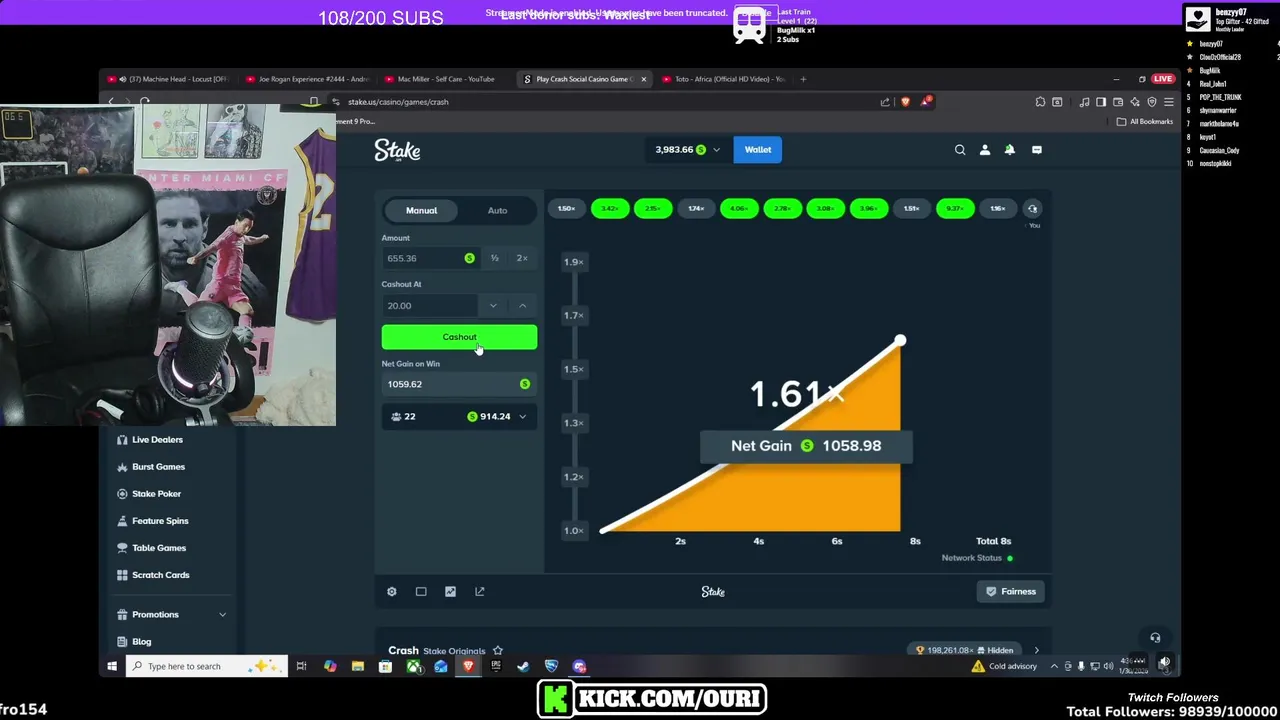Select the Manual betting mode
The image size is (1280, 720).
coord(421,210)
